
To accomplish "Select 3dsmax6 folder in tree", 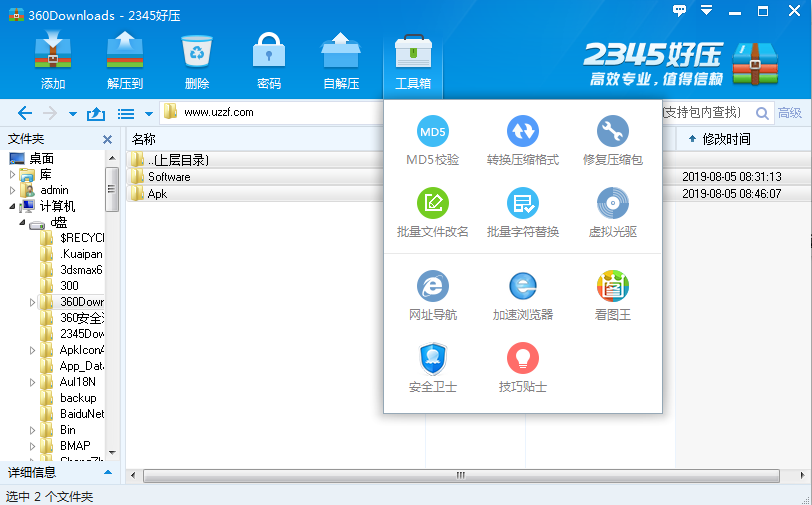I will coord(81,270).
